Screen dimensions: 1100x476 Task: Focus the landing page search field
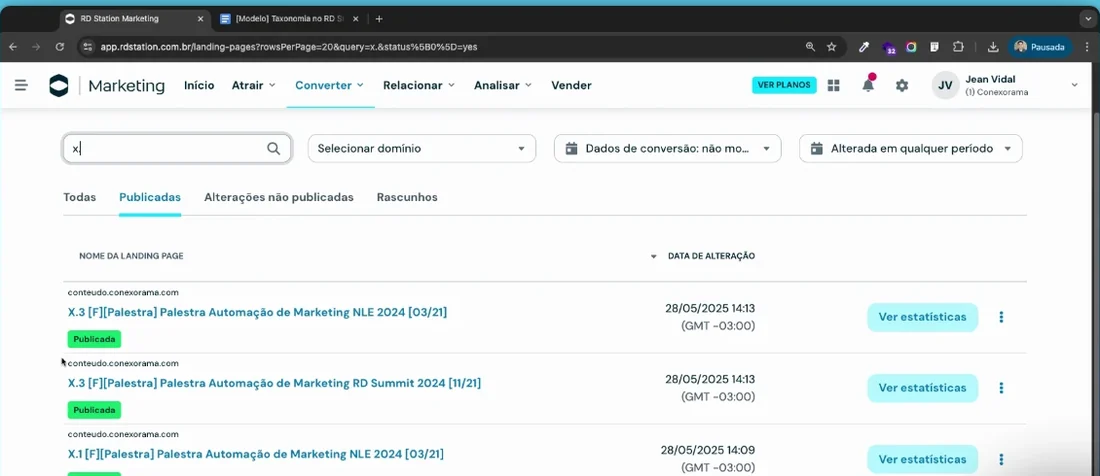(x=177, y=149)
